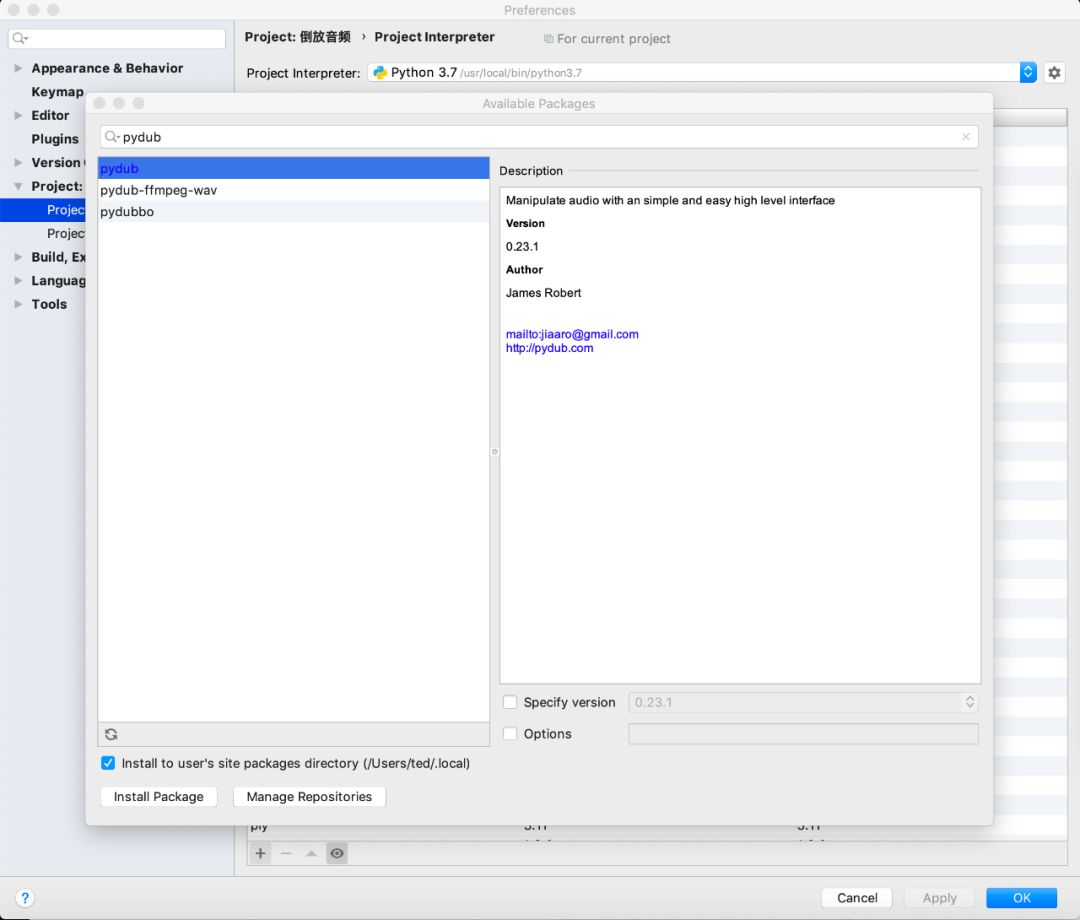Select the pydub-ffmpeg-wav package
Viewport: 1080px width, 920px height.
pyautogui.click(x=293, y=190)
